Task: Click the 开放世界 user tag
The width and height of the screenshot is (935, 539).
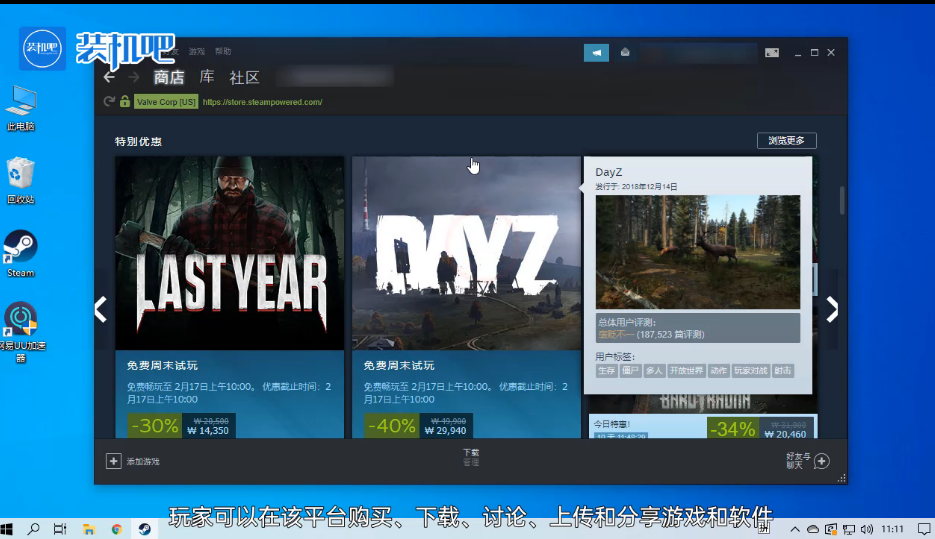Action: tap(686, 370)
